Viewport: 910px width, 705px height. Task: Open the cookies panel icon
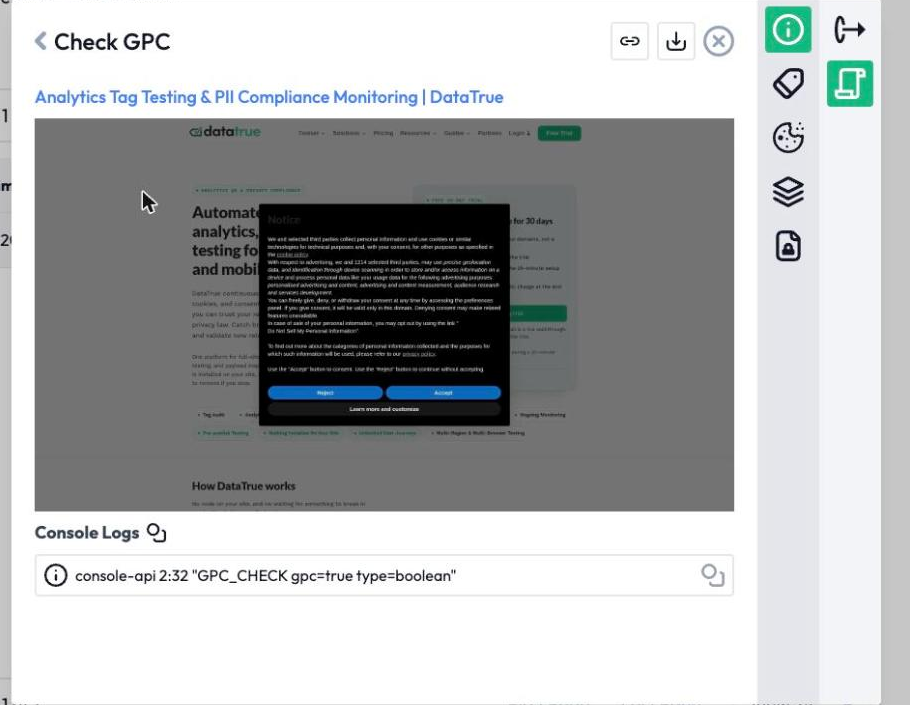click(x=788, y=138)
